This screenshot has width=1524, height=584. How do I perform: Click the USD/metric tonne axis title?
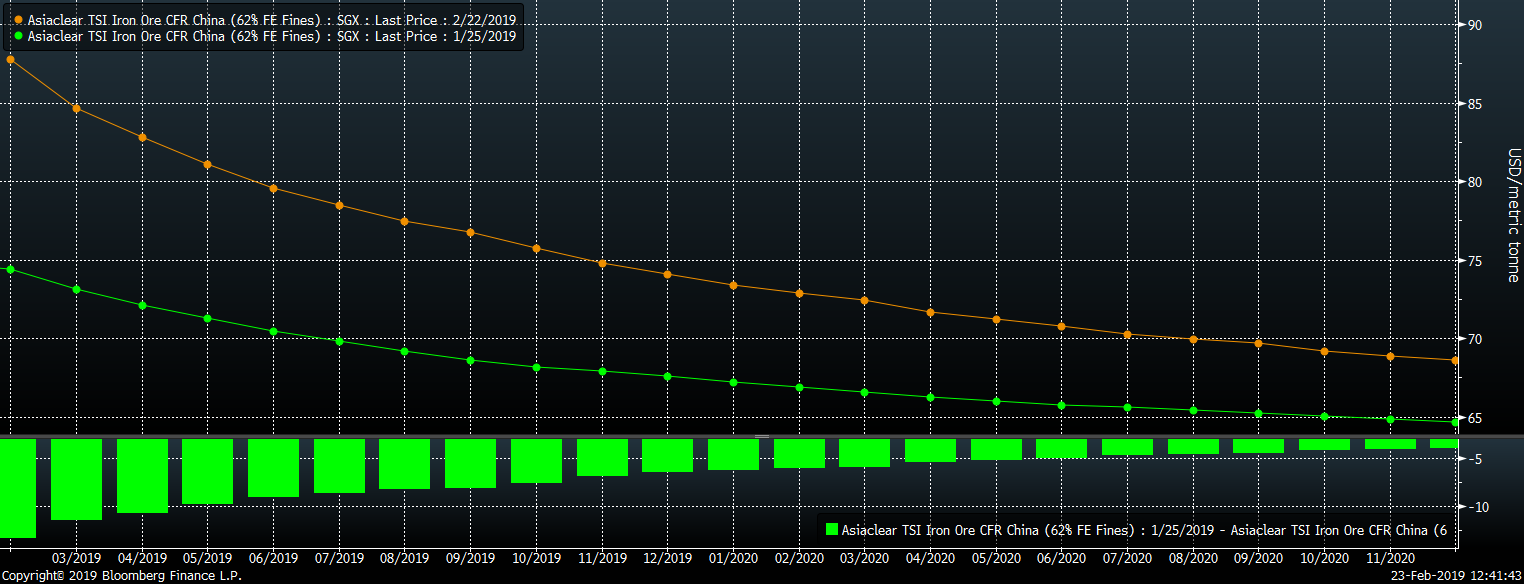(x=1513, y=215)
